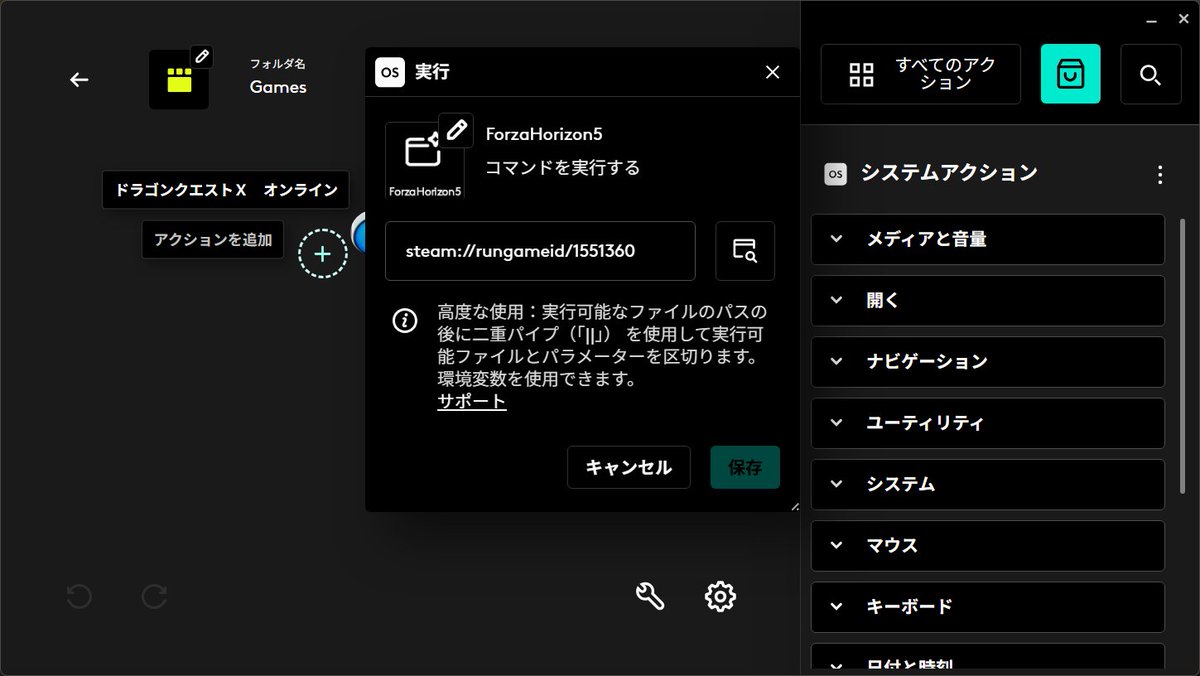The width and height of the screenshot is (1200, 676).
Task: Minimize the application window
Action: pyautogui.click(x=1152, y=20)
